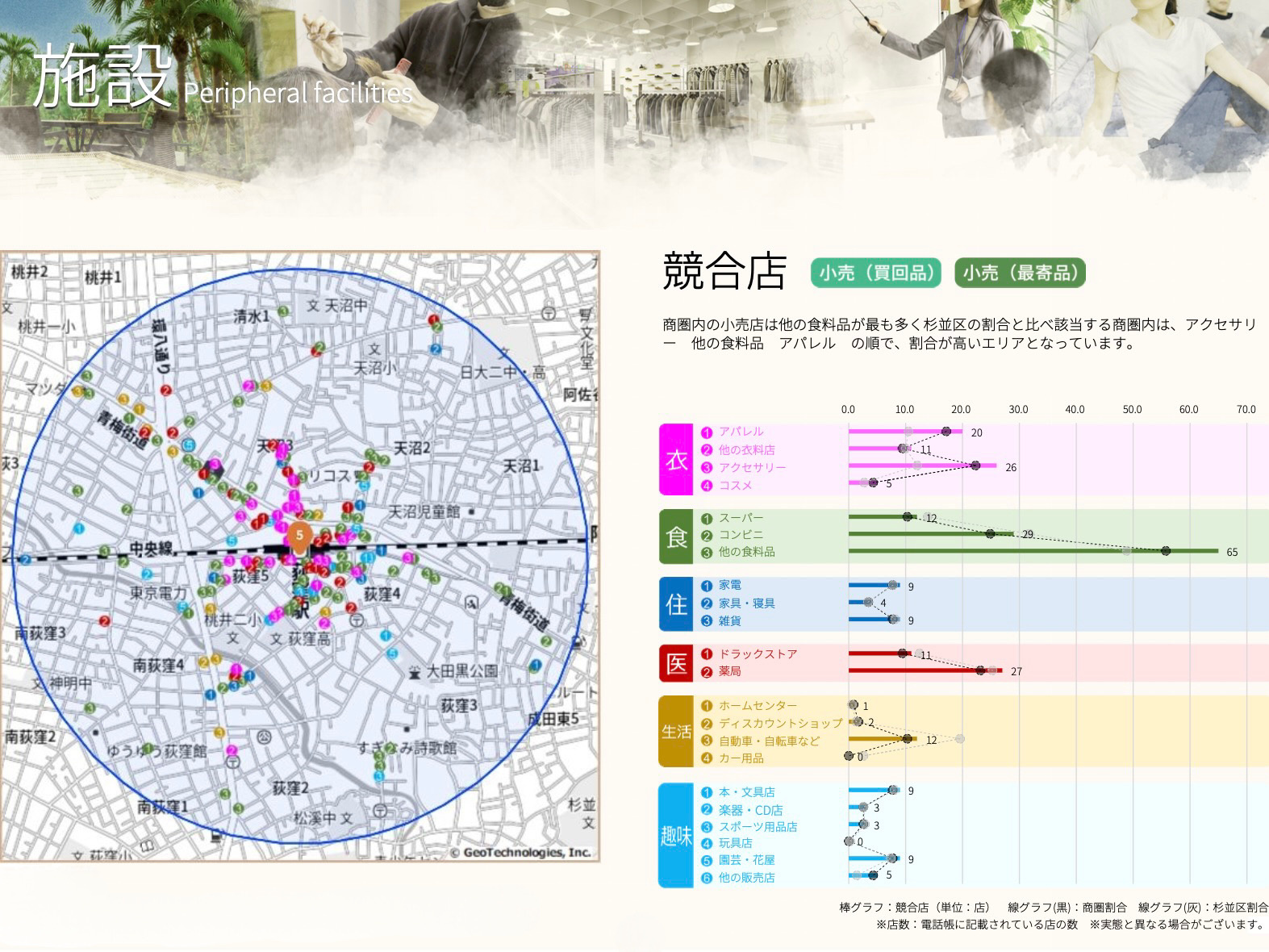
Task: Click the アクセサリー bar showing 26
Action: [x=922, y=466]
